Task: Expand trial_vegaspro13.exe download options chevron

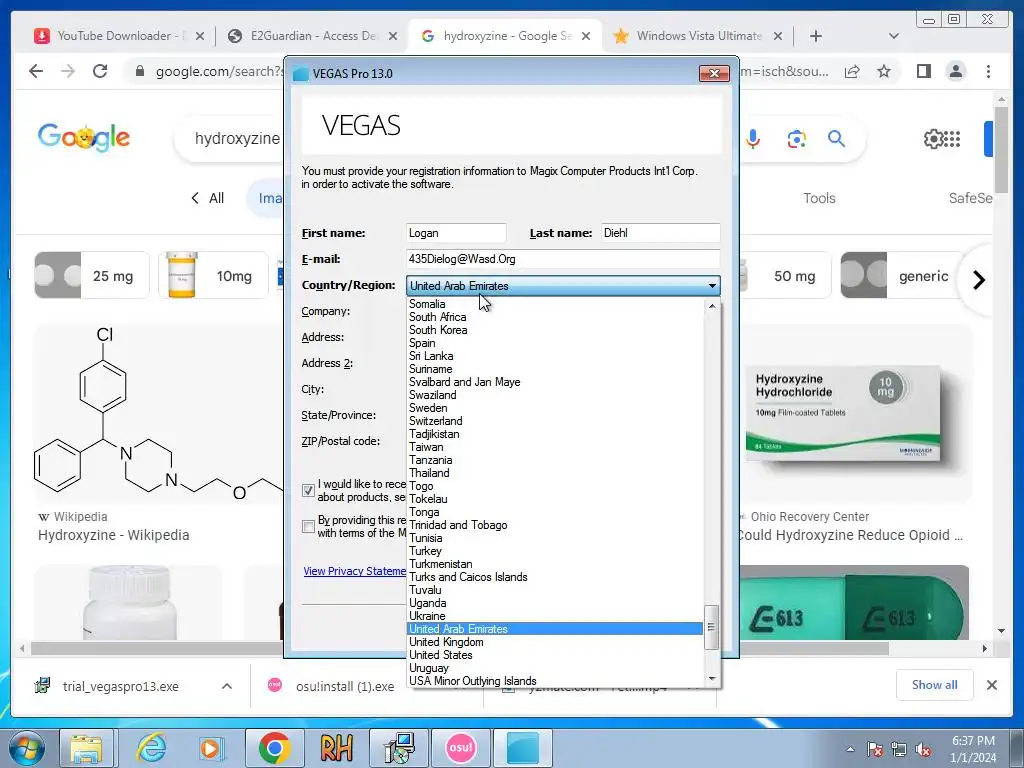Action: point(227,686)
